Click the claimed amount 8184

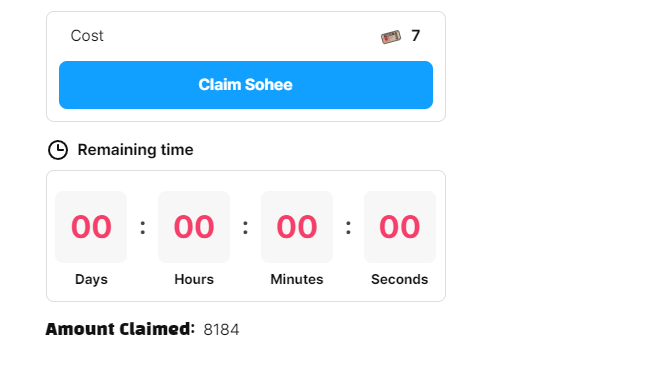221,330
